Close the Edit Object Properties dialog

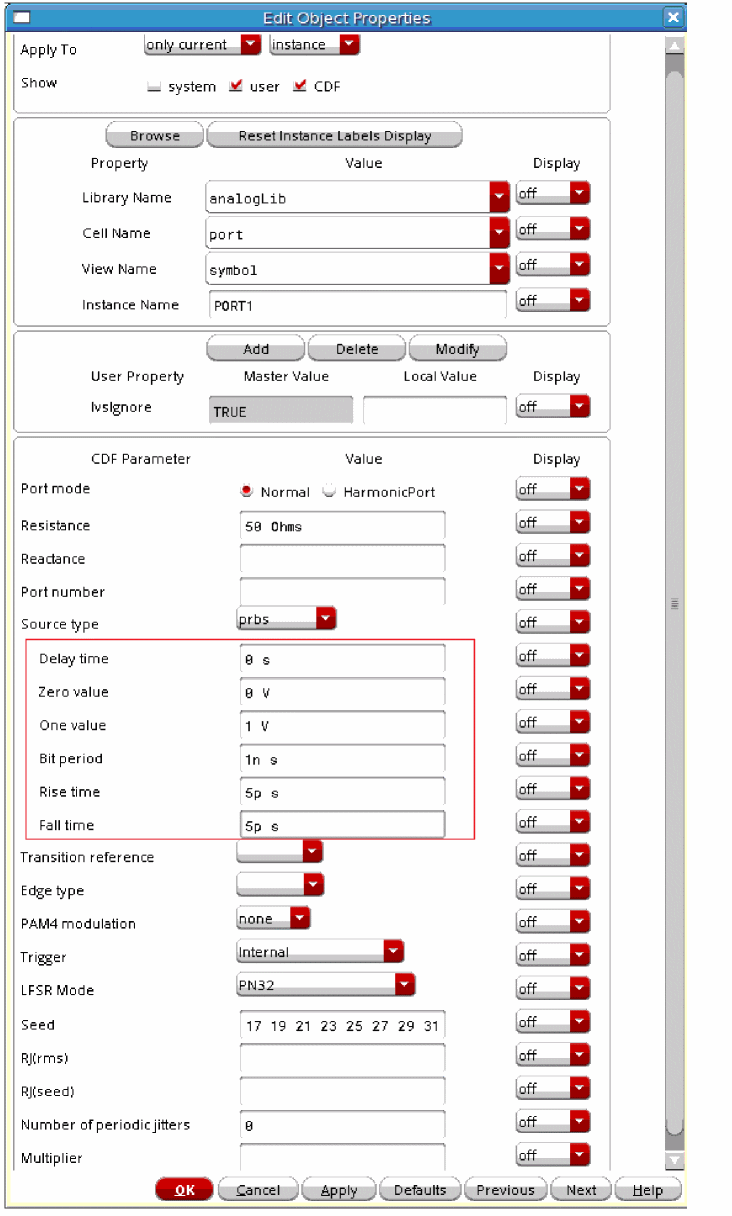674,18
